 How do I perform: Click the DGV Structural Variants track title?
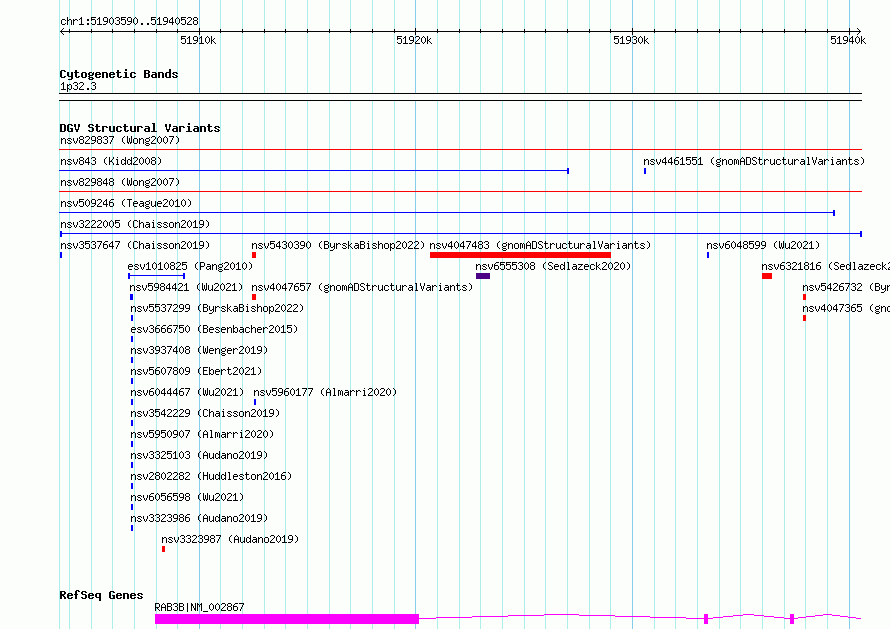point(140,128)
